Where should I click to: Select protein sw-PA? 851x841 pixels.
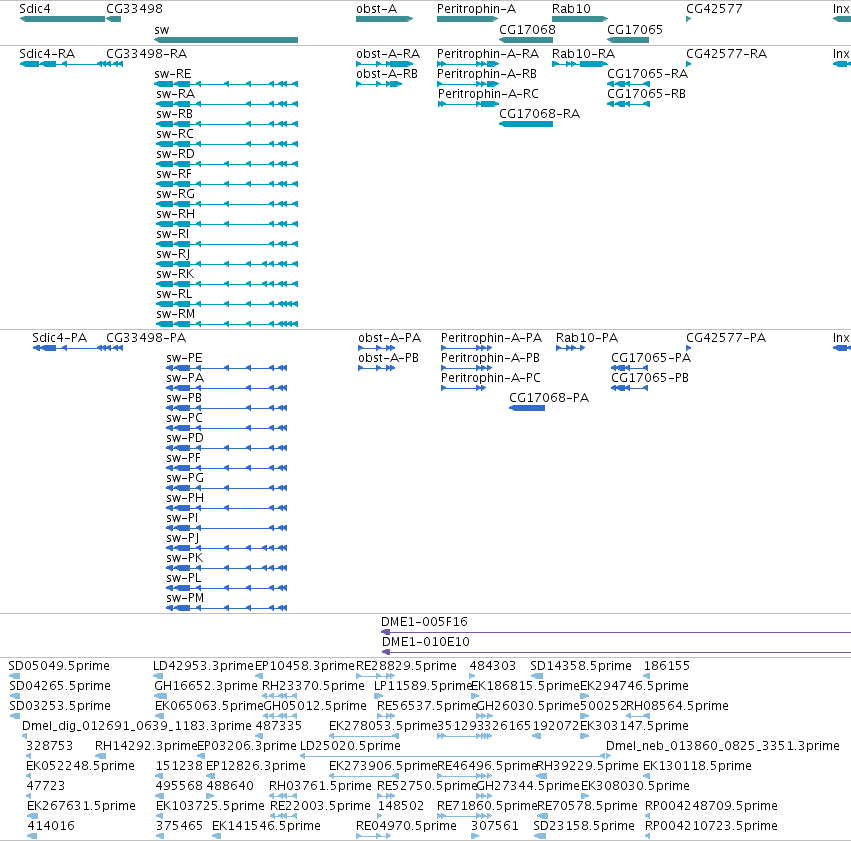[x=226, y=388]
